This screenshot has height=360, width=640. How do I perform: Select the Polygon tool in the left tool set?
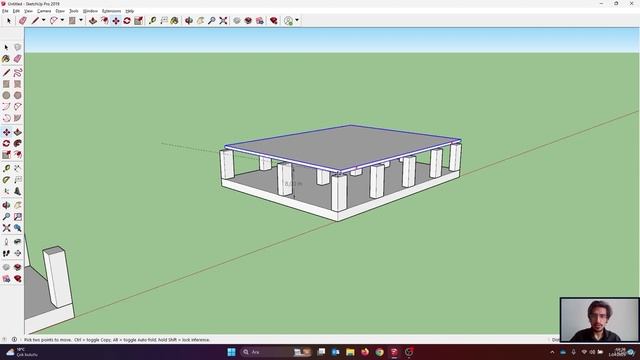(x=18, y=95)
